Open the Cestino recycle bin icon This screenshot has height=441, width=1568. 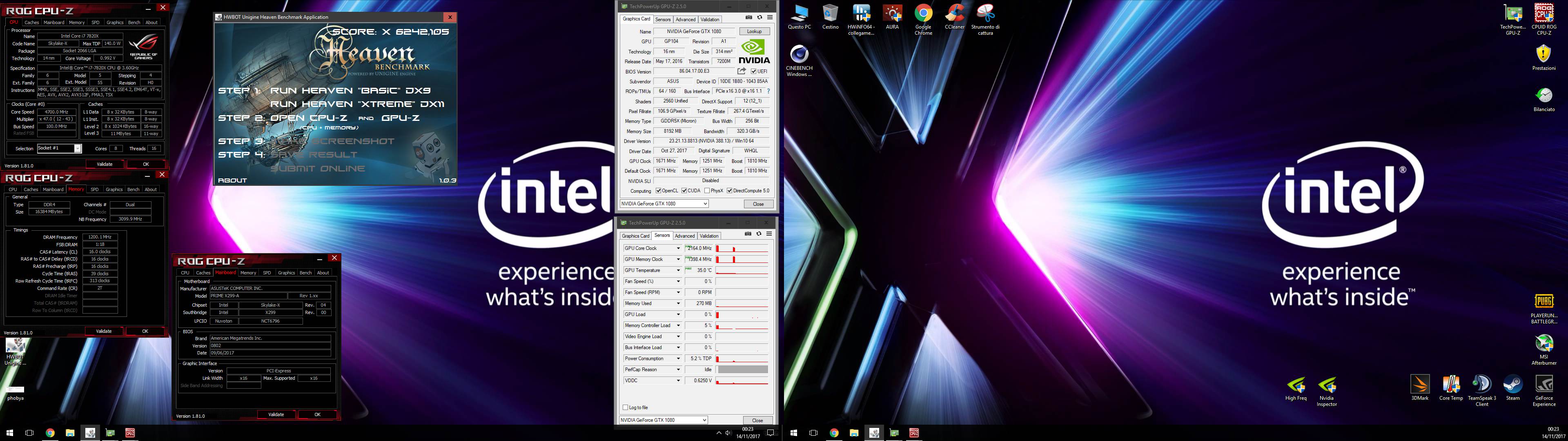click(x=830, y=17)
